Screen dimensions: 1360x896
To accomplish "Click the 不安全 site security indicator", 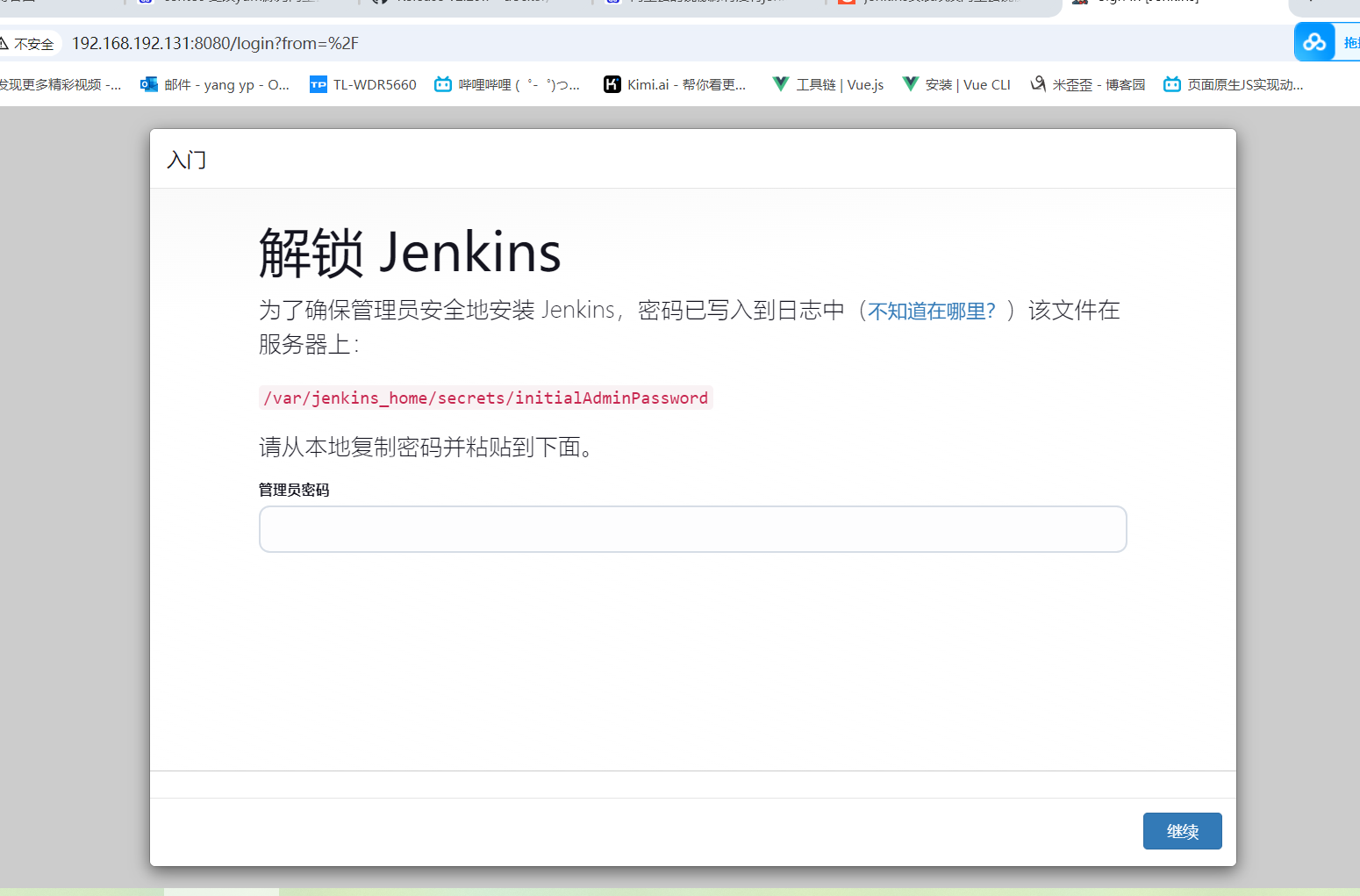I will pos(29,43).
